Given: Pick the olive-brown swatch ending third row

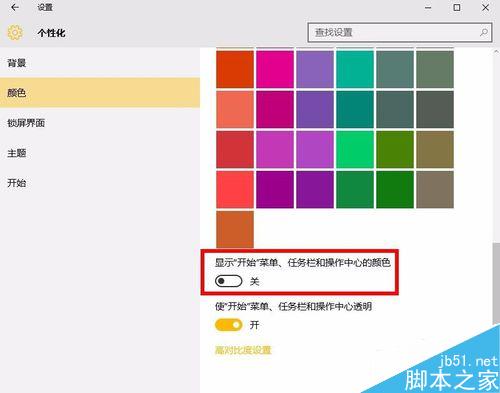Looking at the screenshot, I should coord(435,149).
